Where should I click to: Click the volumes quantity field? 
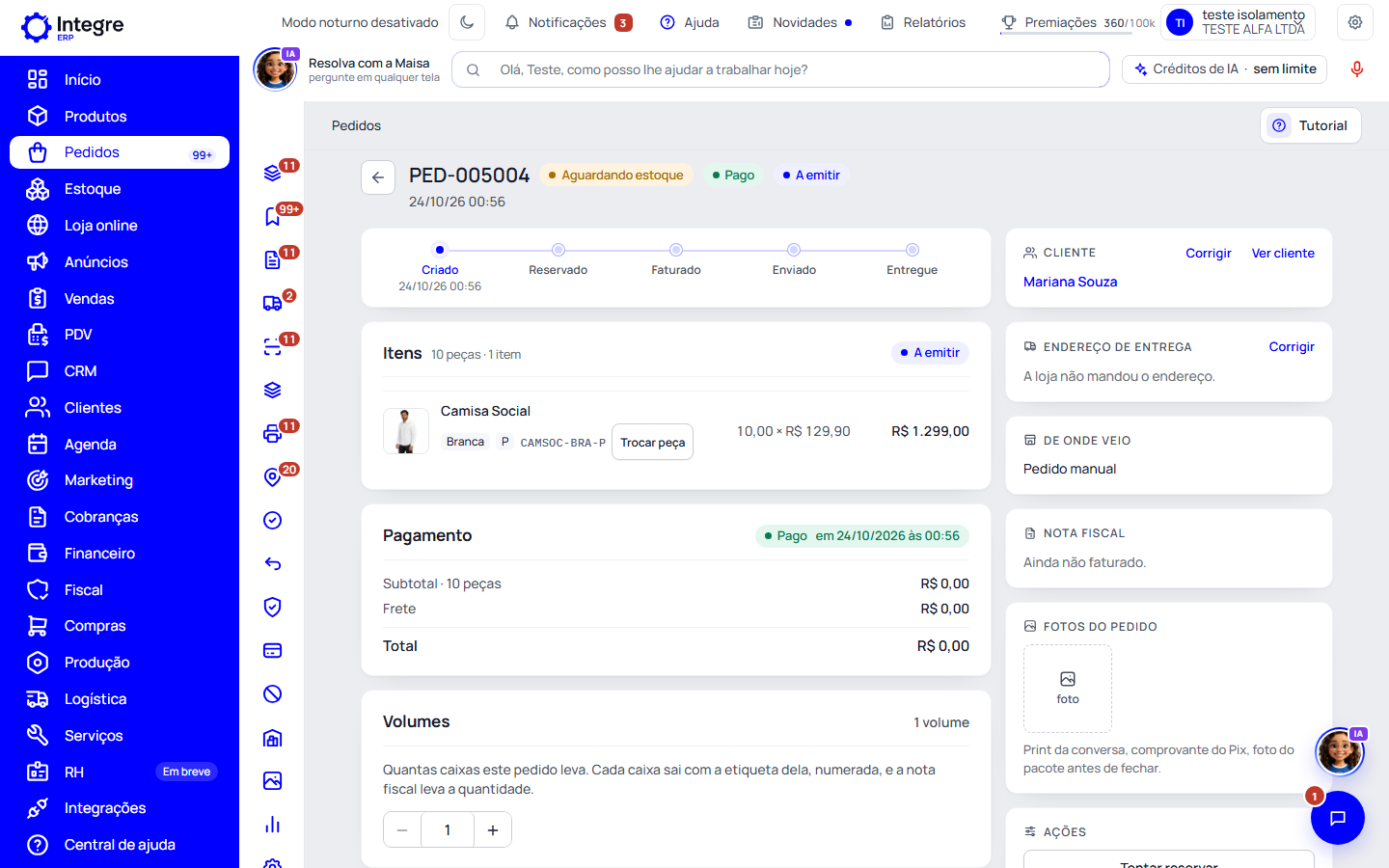point(448,830)
